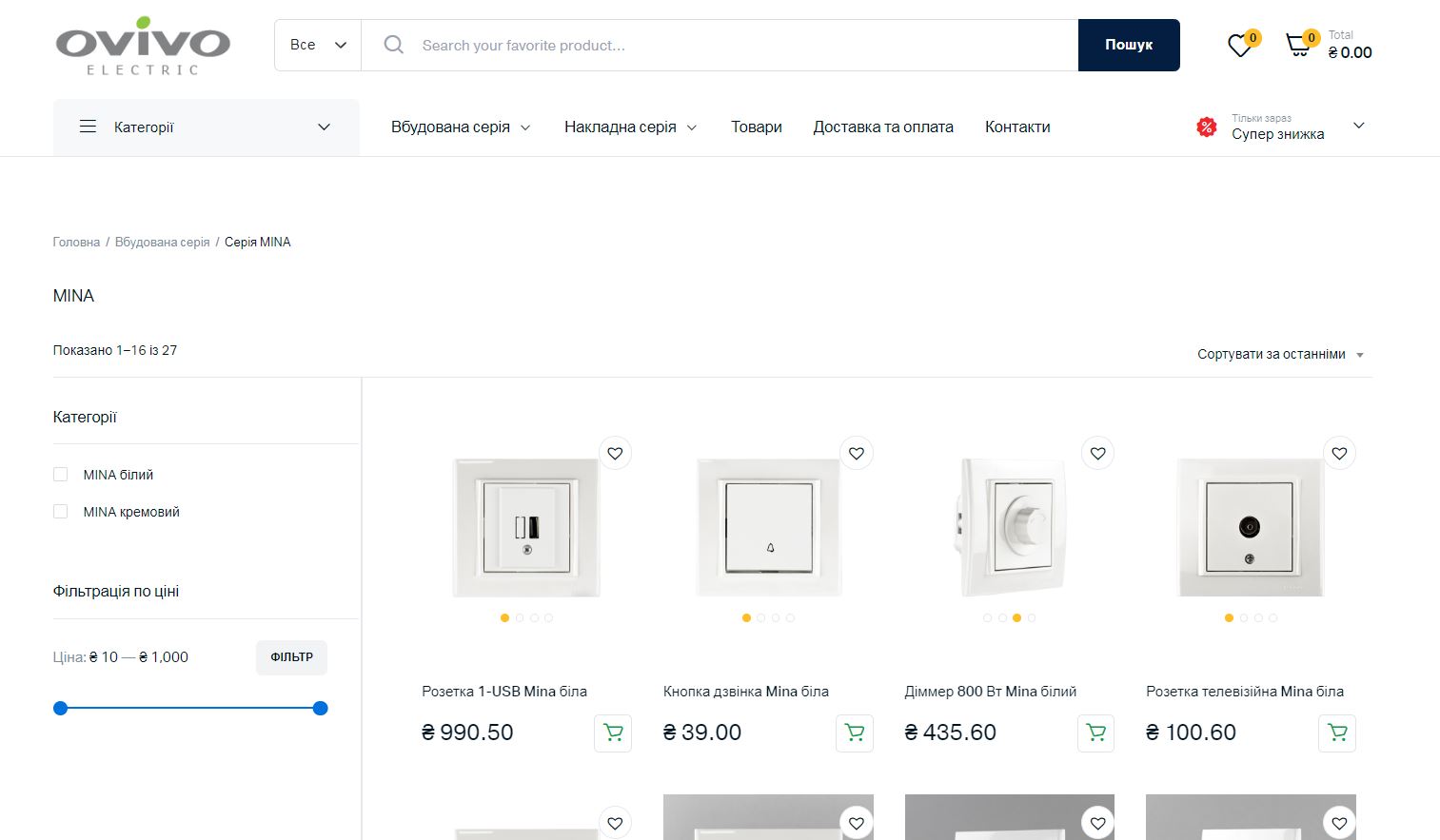Go to Вбудована серія breadcrumb link
Viewport: 1440px width, 840px height.
[x=162, y=243]
